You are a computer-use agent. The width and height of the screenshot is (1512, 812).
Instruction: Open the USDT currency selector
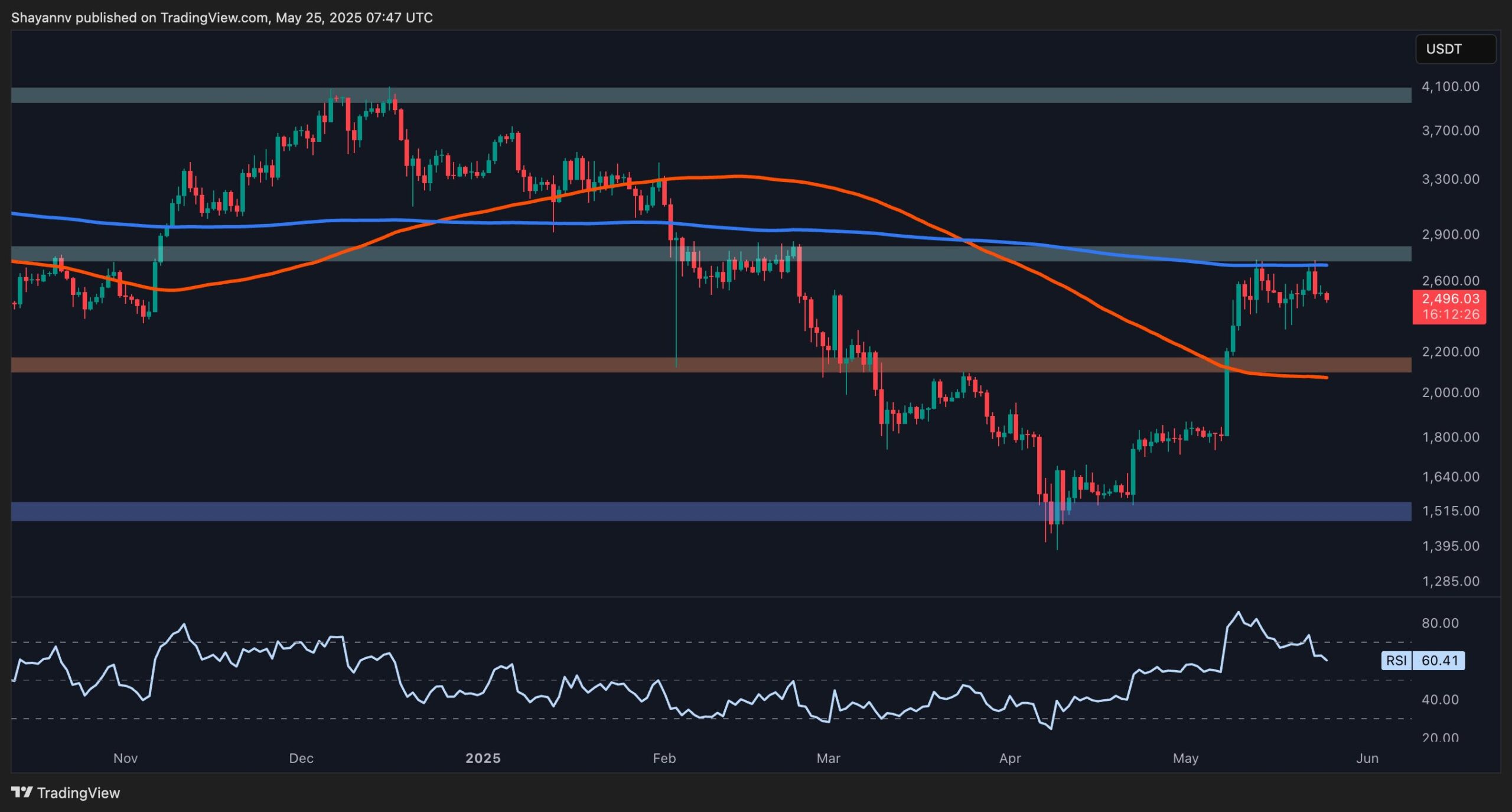coord(1455,49)
